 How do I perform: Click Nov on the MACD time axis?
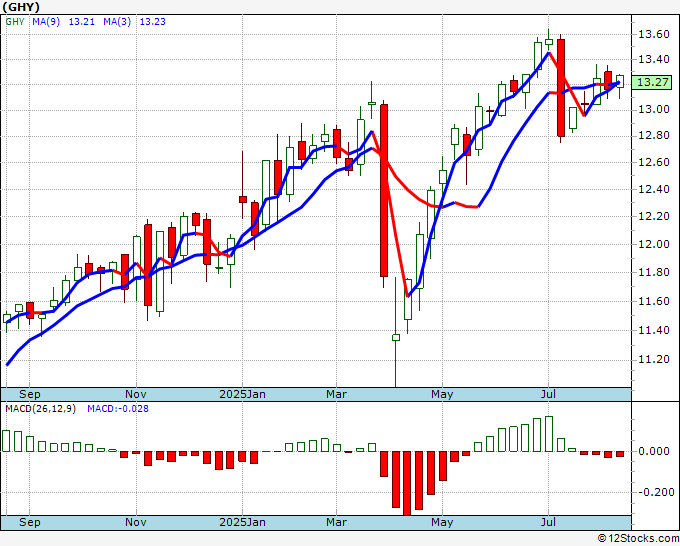click(136, 522)
